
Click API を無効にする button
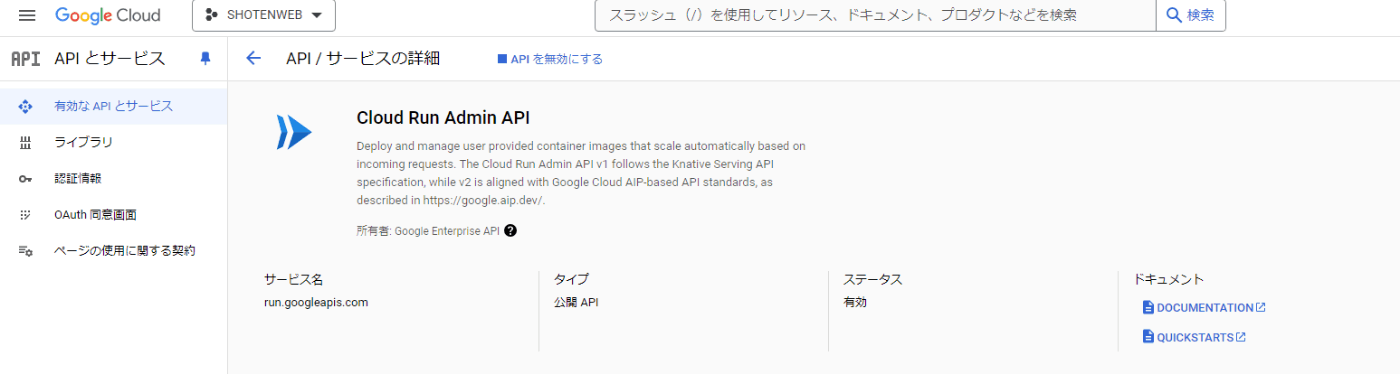click(550, 59)
